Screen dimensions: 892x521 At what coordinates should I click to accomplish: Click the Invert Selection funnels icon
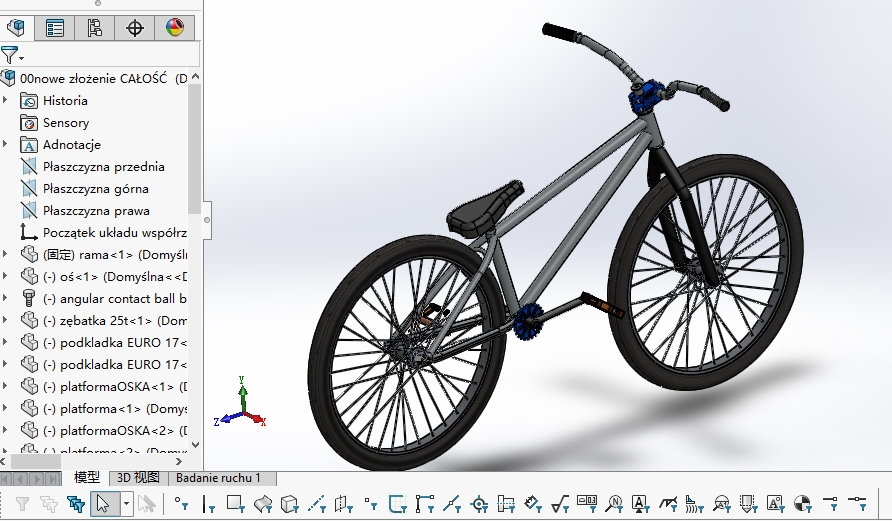pyautogui.click(x=76, y=504)
